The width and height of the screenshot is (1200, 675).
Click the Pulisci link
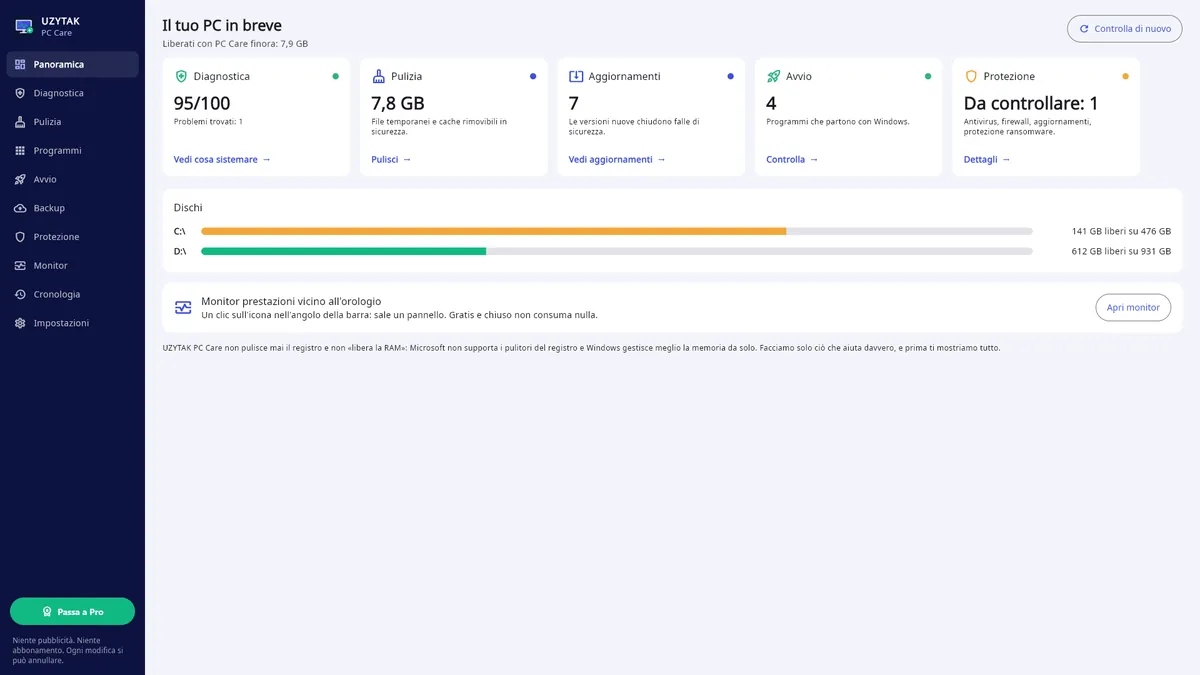pos(391,160)
